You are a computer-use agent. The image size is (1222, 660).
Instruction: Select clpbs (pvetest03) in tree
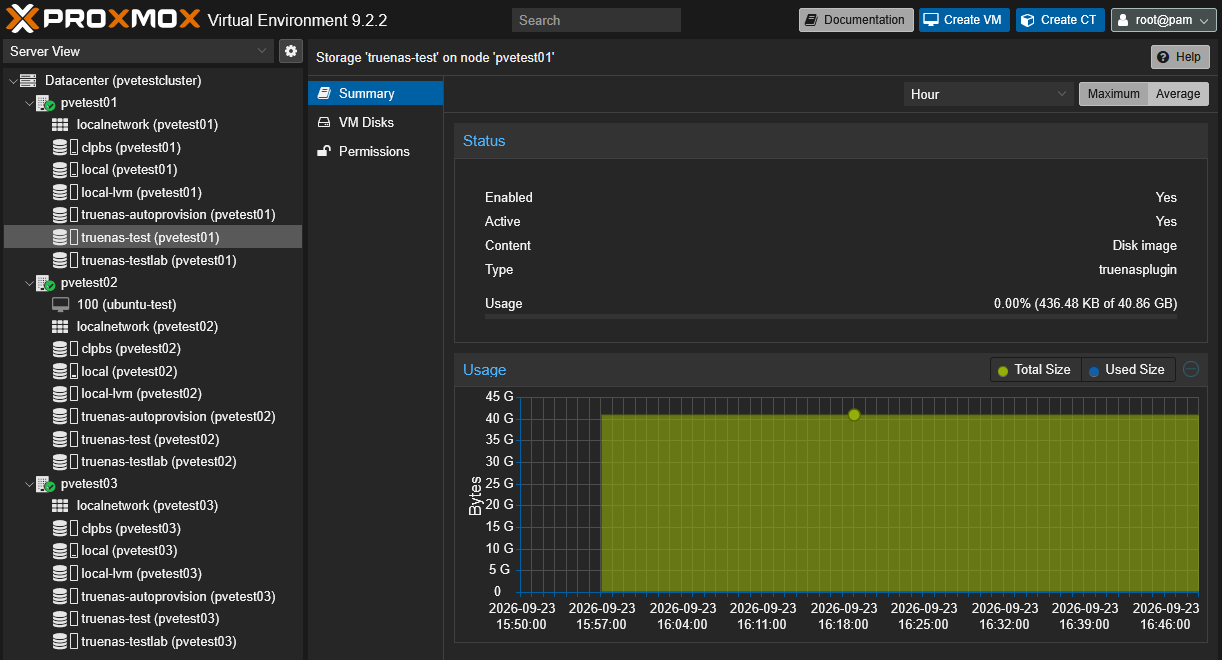pyautogui.click(x=153, y=528)
